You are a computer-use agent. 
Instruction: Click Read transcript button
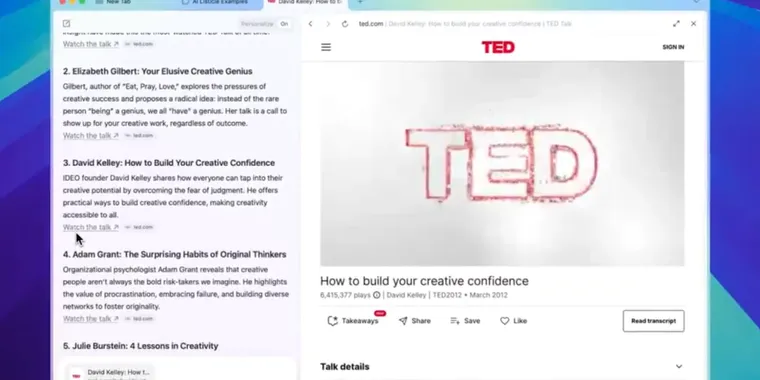click(653, 321)
